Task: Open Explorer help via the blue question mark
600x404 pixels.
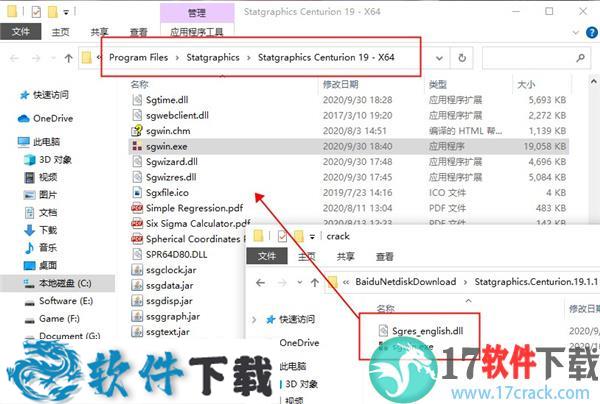Action: pos(592,33)
